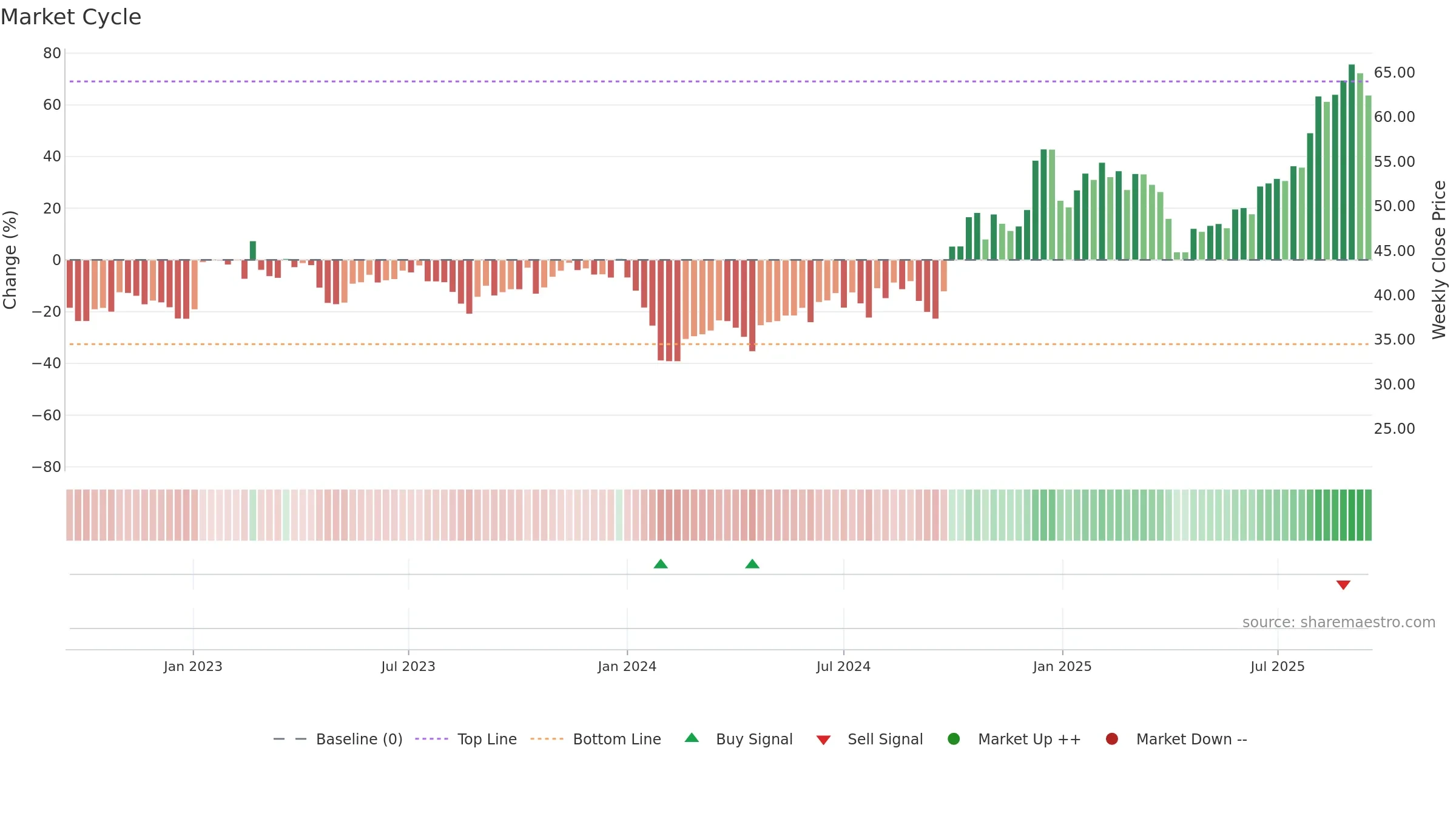Click the Change (%) axis title
This screenshot has width=1456, height=819.
click(10, 260)
